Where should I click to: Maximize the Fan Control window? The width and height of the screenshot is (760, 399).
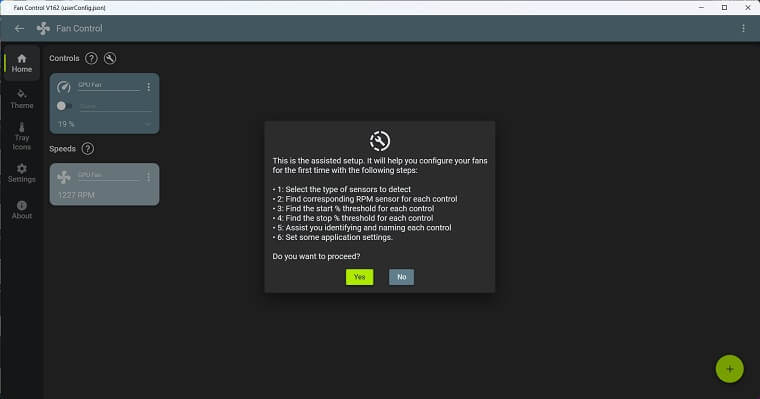(x=724, y=8)
